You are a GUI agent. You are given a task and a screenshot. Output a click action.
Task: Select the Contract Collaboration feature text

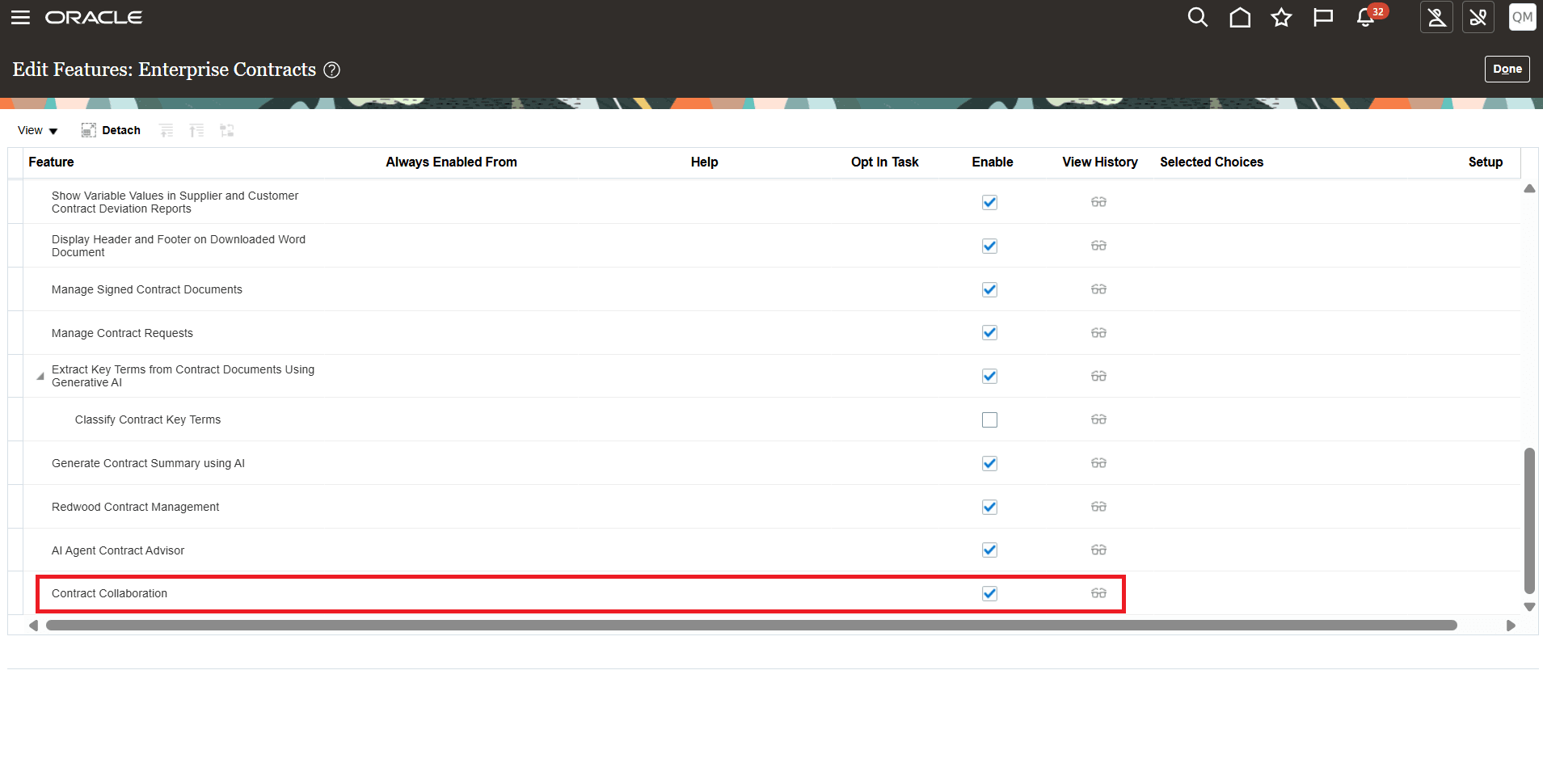tap(109, 593)
